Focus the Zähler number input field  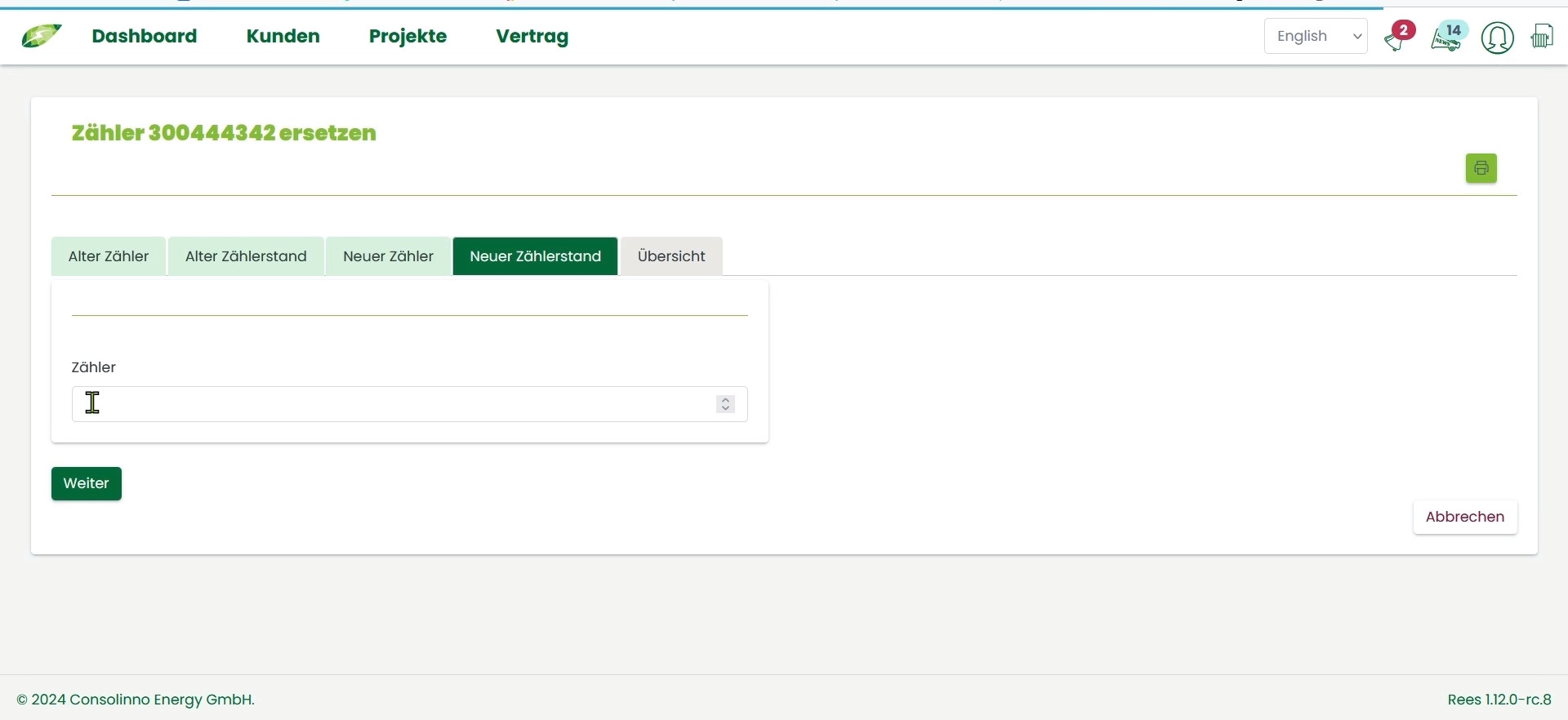click(392, 404)
